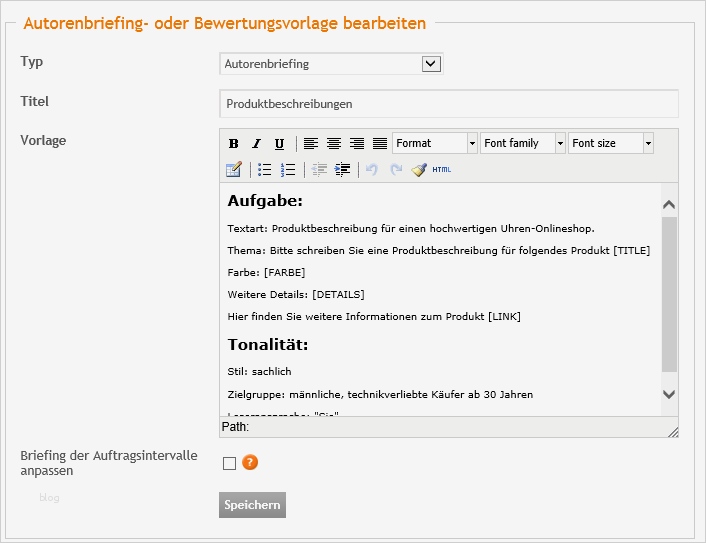The width and height of the screenshot is (706, 543).
Task: Click the Speichern button
Action: [x=252, y=505]
